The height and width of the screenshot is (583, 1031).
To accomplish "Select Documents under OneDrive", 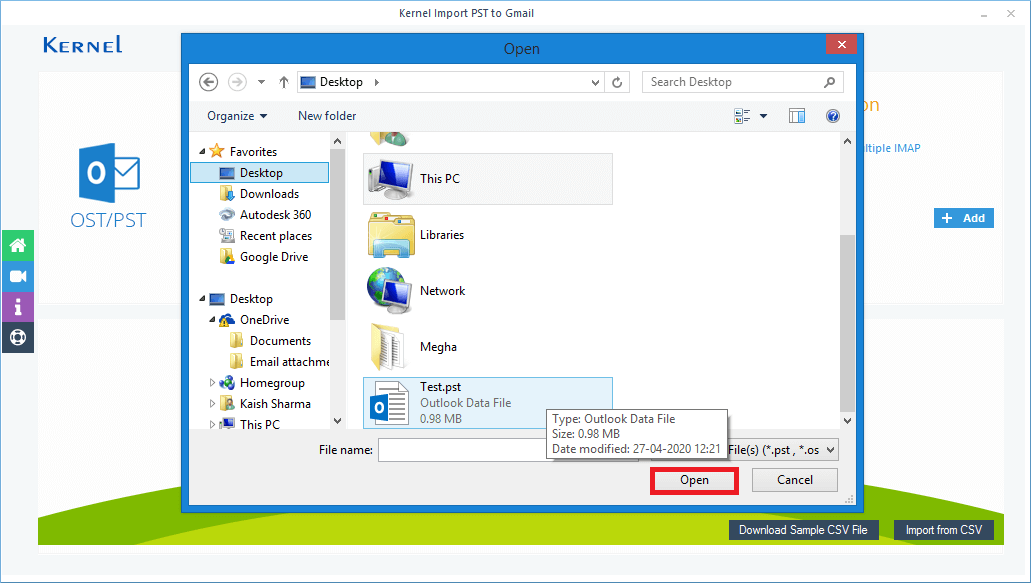I will [280, 341].
